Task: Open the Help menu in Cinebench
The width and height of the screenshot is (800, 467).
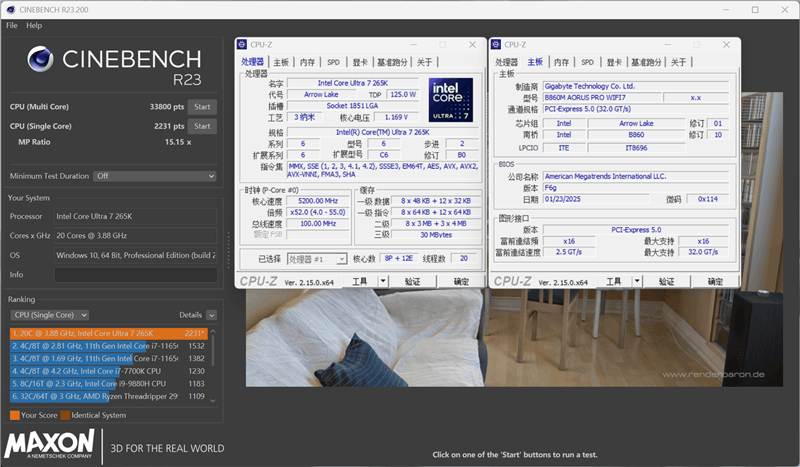Action: coord(34,25)
